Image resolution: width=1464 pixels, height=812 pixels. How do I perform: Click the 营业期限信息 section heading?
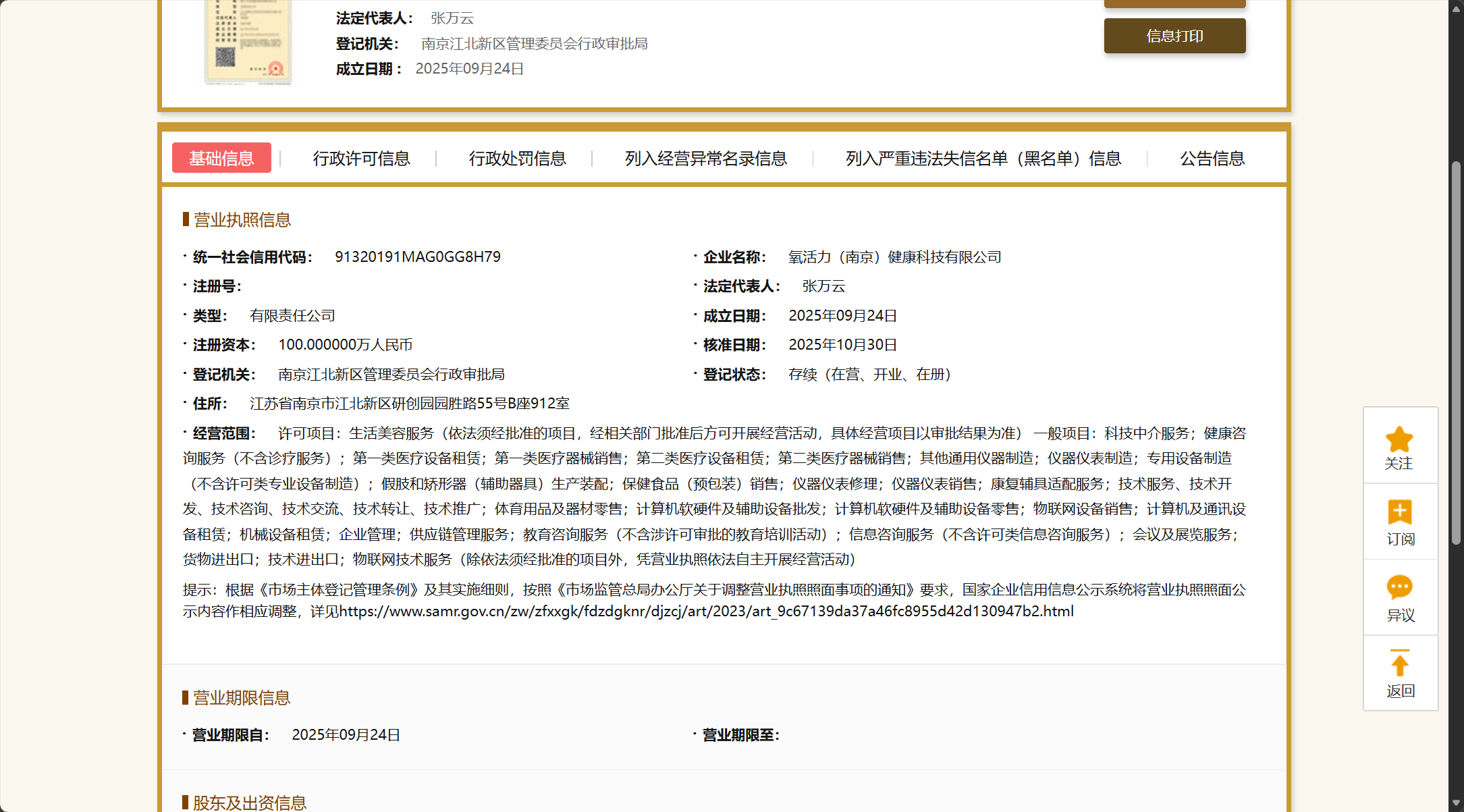pos(242,698)
